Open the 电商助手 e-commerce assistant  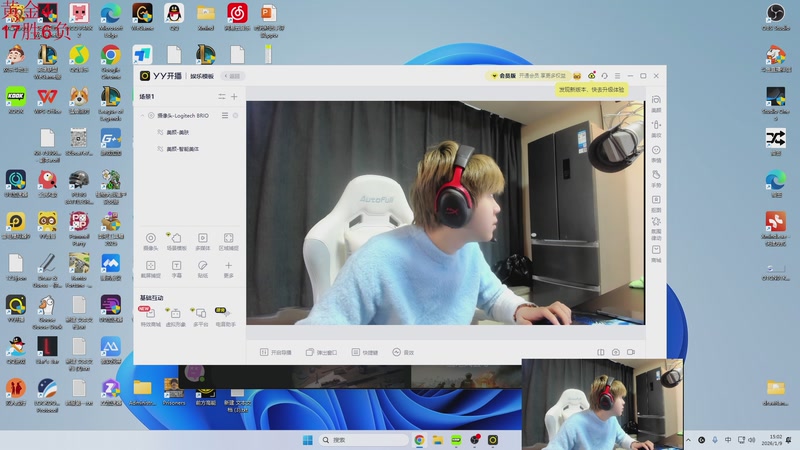tap(226, 317)
